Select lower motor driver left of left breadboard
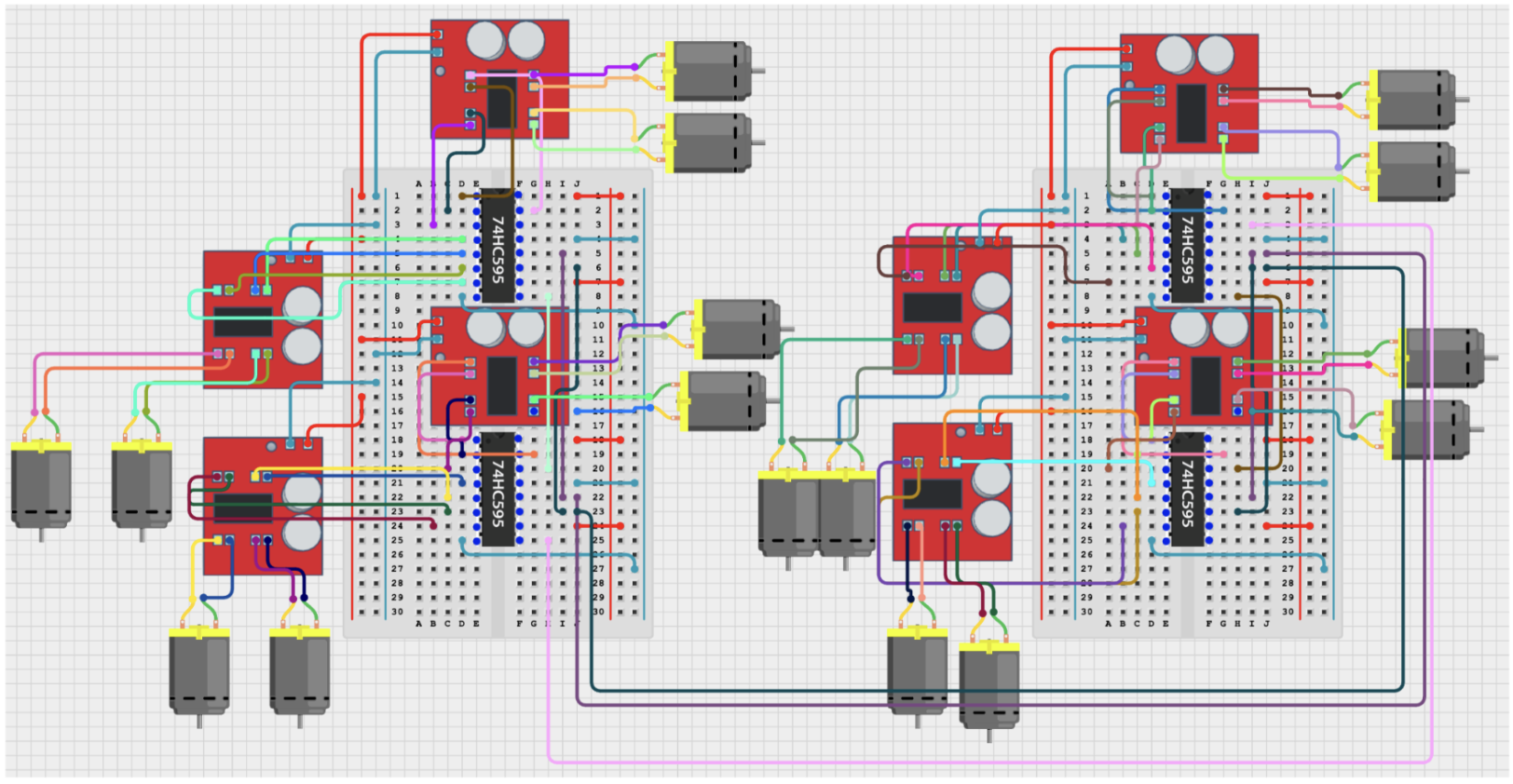 click(x=264, y=506)
